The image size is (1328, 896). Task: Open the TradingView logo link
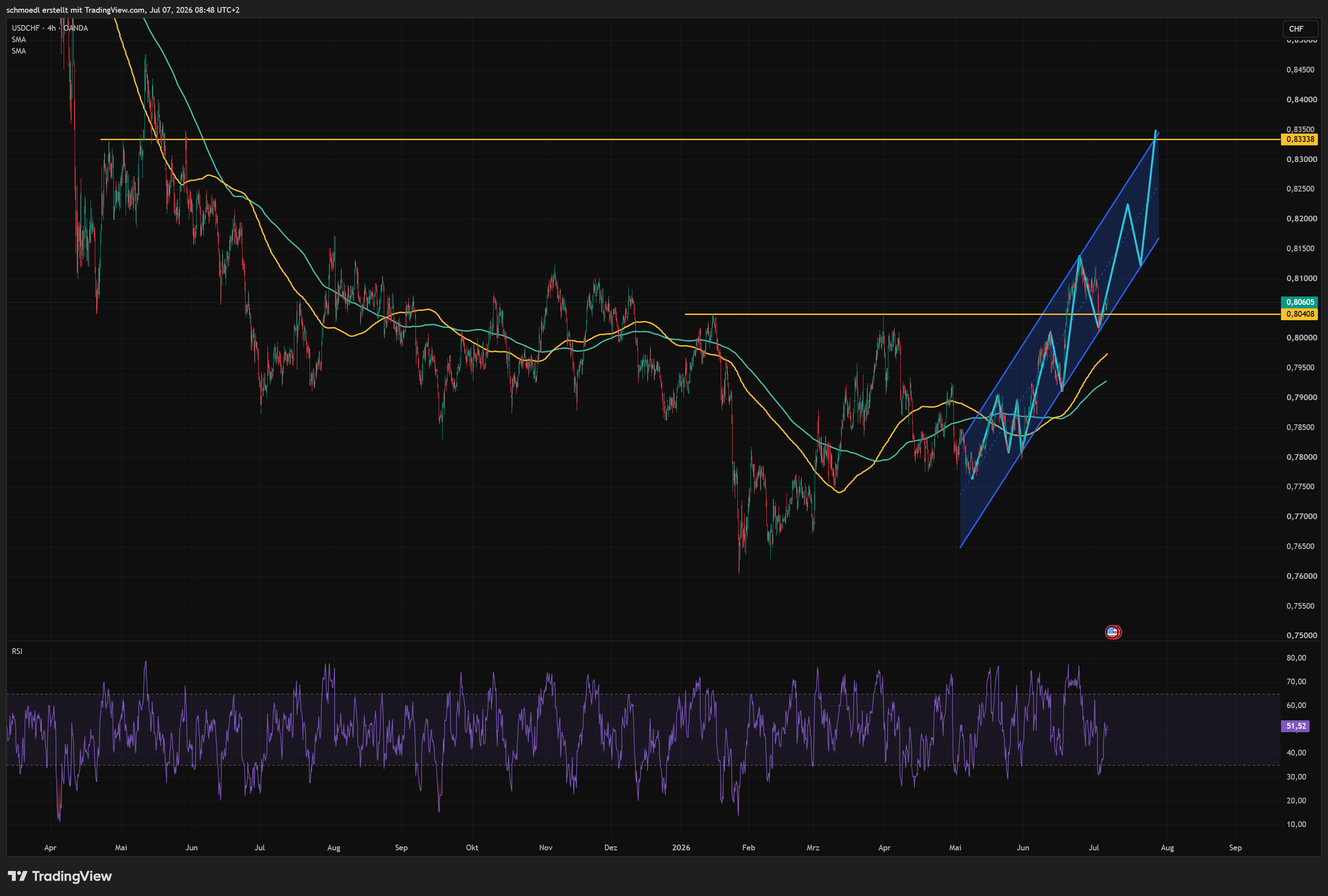coord(60,876)
